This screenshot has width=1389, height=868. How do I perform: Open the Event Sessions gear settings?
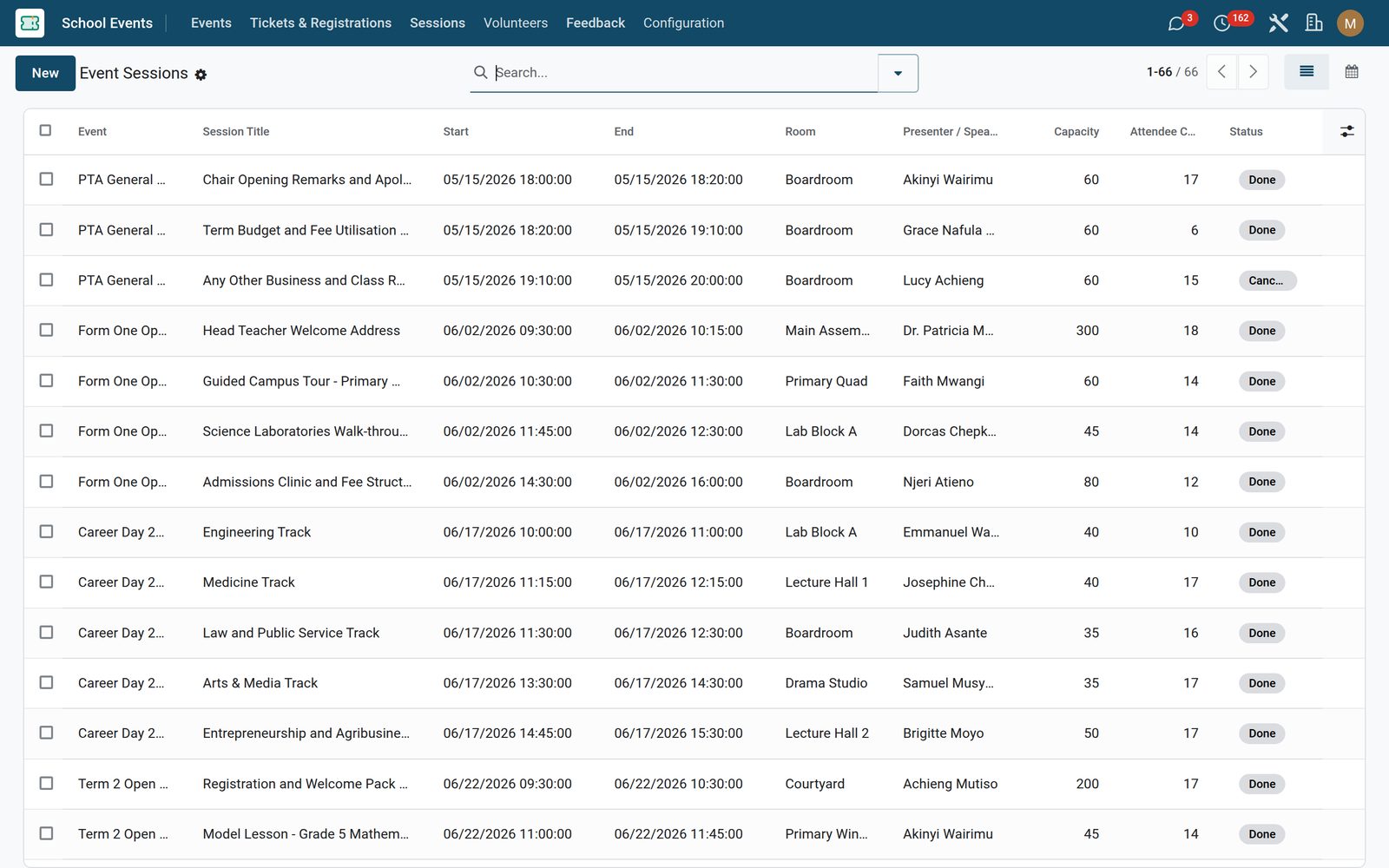[x=201, y=75]
